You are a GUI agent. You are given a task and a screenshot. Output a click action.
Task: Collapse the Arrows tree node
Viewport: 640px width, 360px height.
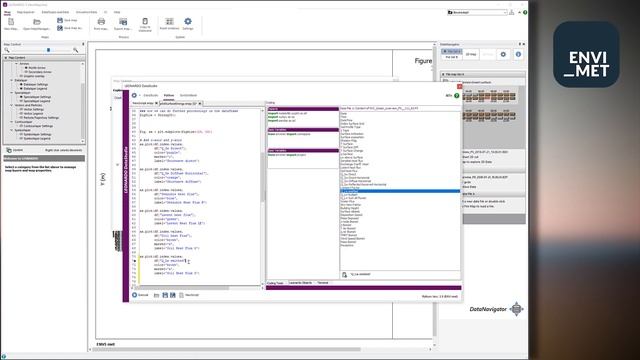click(16, 64)
